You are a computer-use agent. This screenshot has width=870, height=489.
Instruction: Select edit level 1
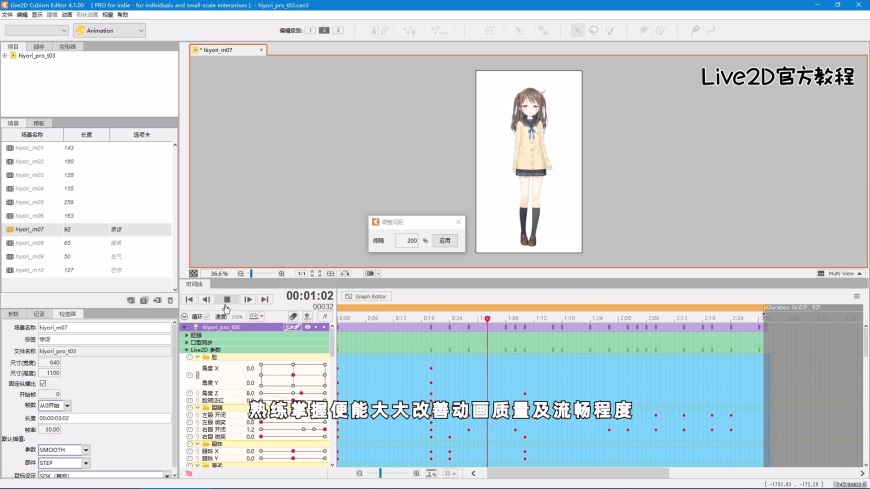310,31
